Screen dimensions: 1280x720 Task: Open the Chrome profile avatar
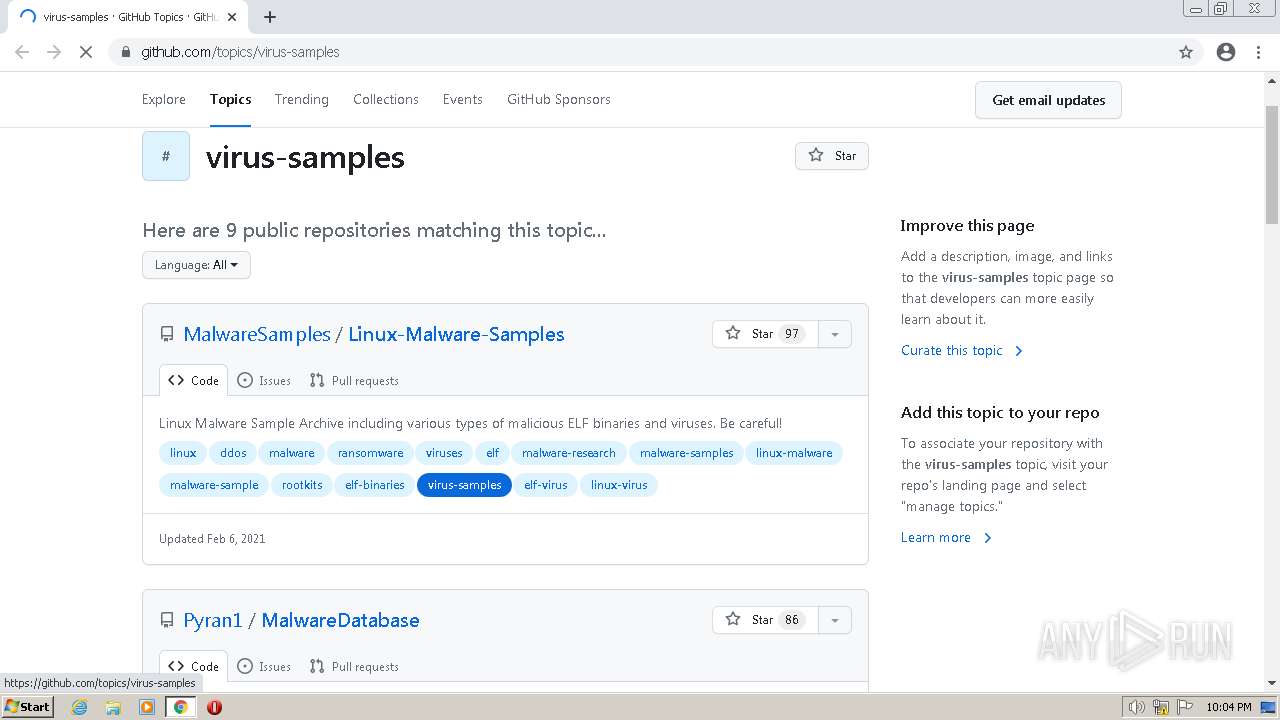point(1226,52)
